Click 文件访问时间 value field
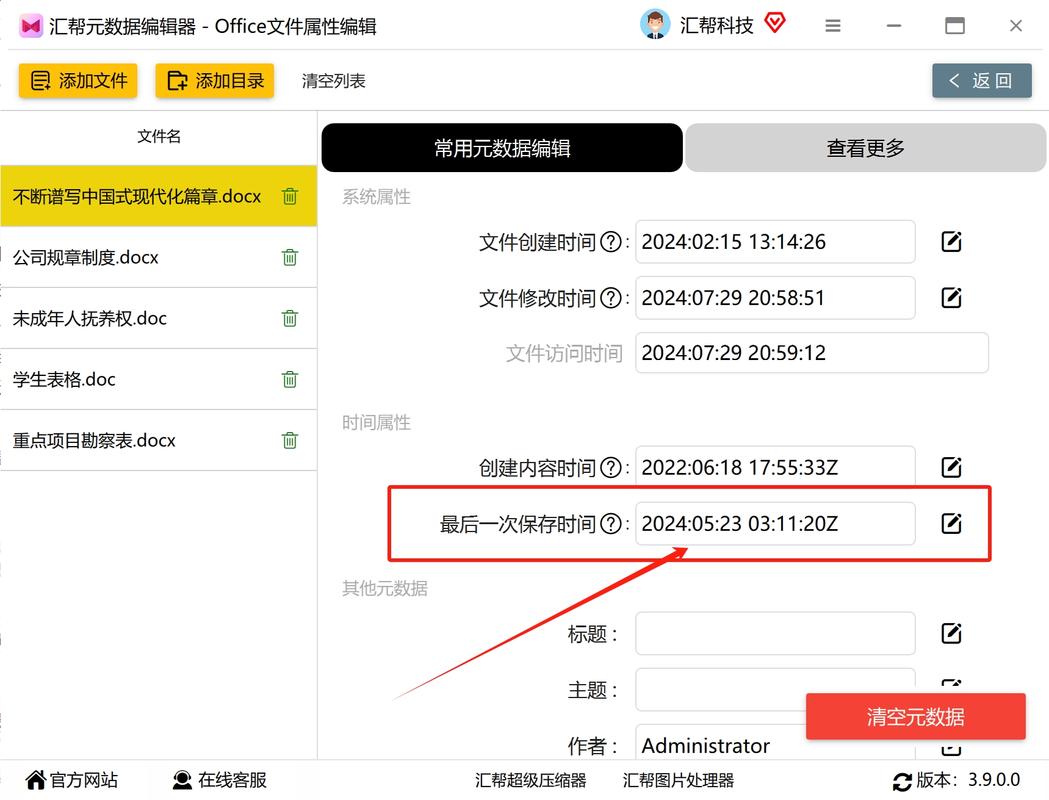This screenshot has width=1049, height=800. 812,353
